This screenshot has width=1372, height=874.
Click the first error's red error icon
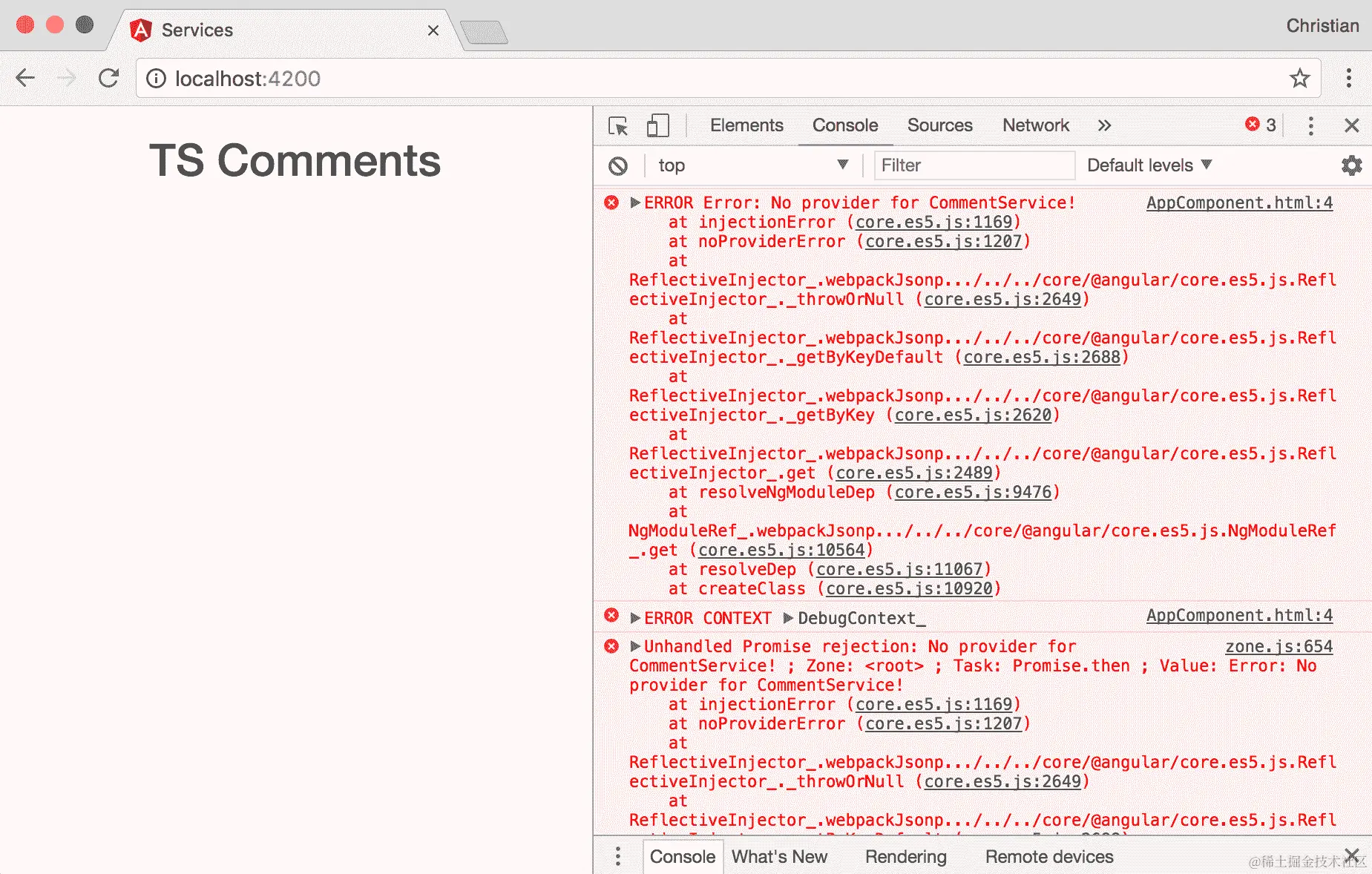pyautogui.click(x=611, y=203)
